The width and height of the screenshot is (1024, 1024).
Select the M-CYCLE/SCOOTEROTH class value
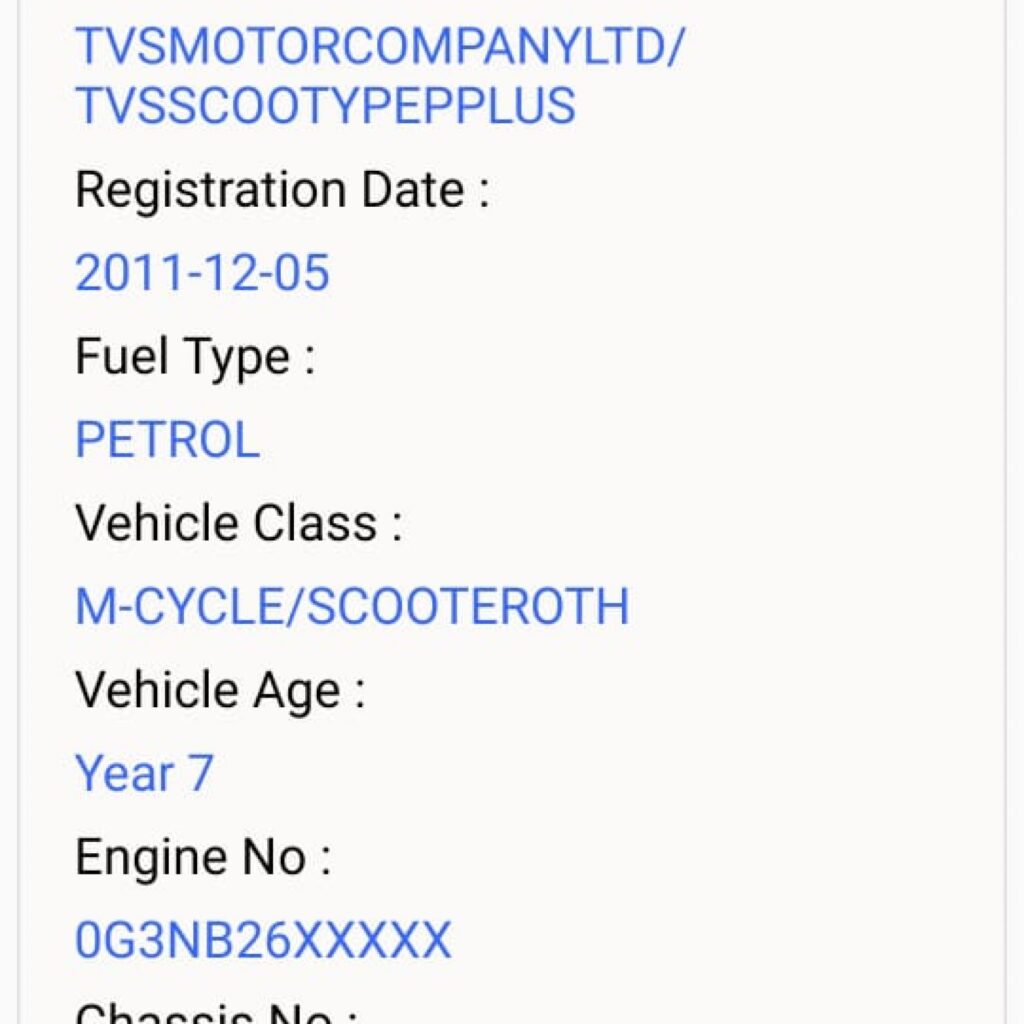coord(353,607)
